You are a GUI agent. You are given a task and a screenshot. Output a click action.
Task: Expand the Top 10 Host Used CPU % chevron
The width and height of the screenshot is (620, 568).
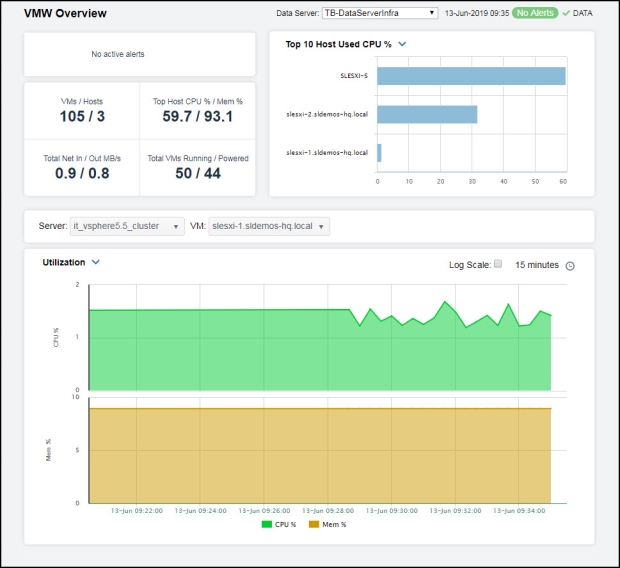[402, 44]
